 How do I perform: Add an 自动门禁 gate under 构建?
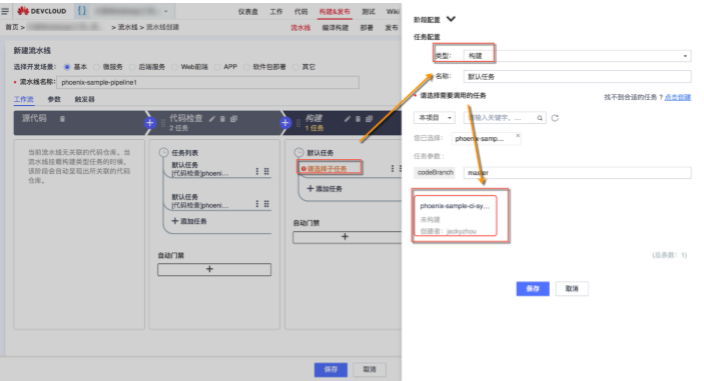pyautogui.click(x=347, y=237)
